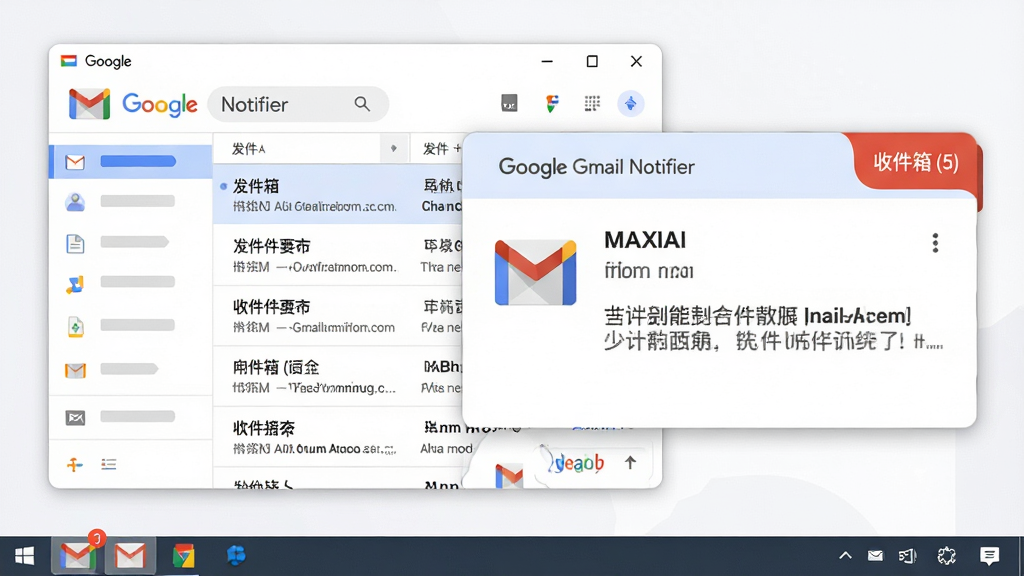Click the Gmail taskbar icon with red badge
Viewport: 1024px width, 576px height.
point(78,556)
